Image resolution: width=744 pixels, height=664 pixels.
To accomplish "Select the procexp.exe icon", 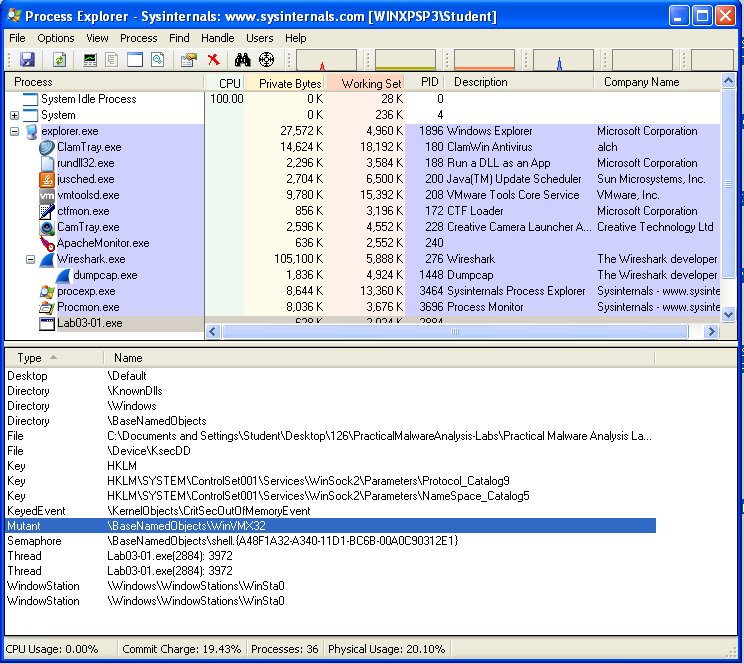I will [x=46, y=291].
